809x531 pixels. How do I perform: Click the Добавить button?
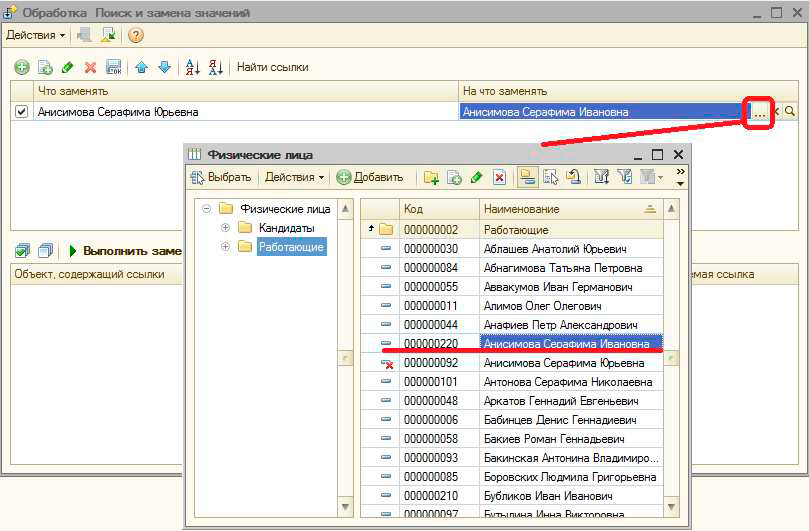(x=370, y=178)
